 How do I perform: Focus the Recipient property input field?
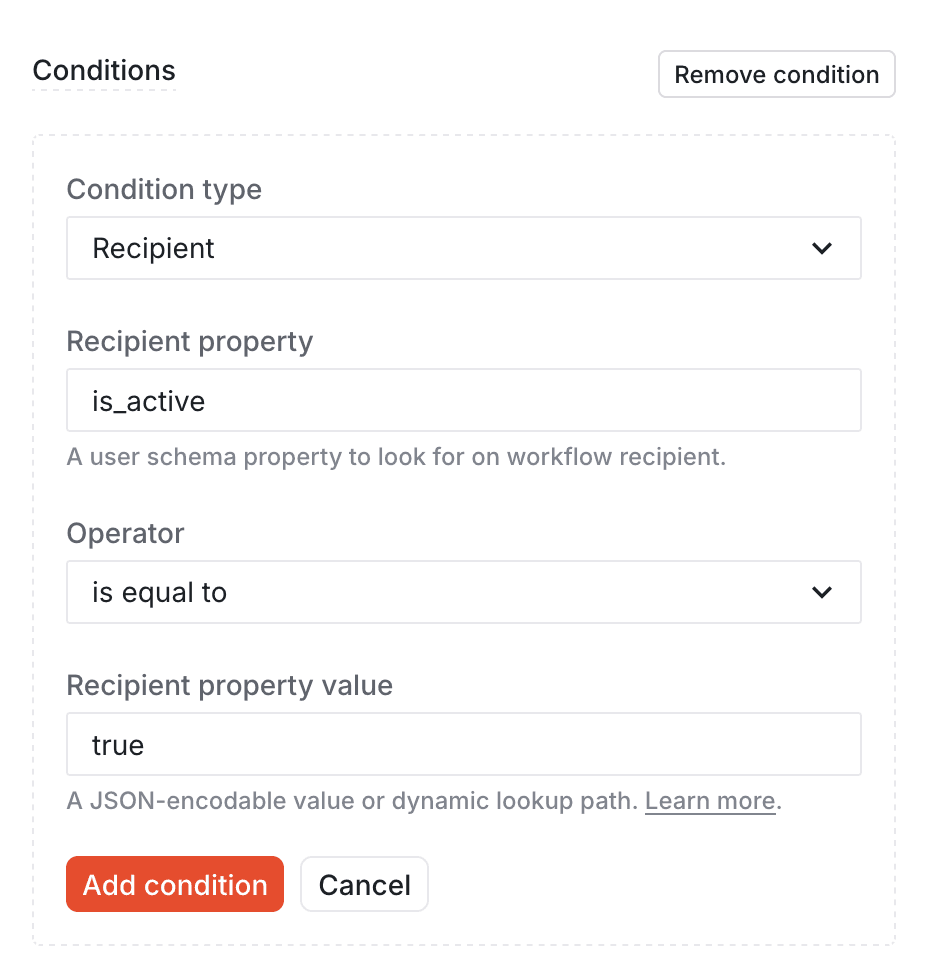tap(463, 400)
